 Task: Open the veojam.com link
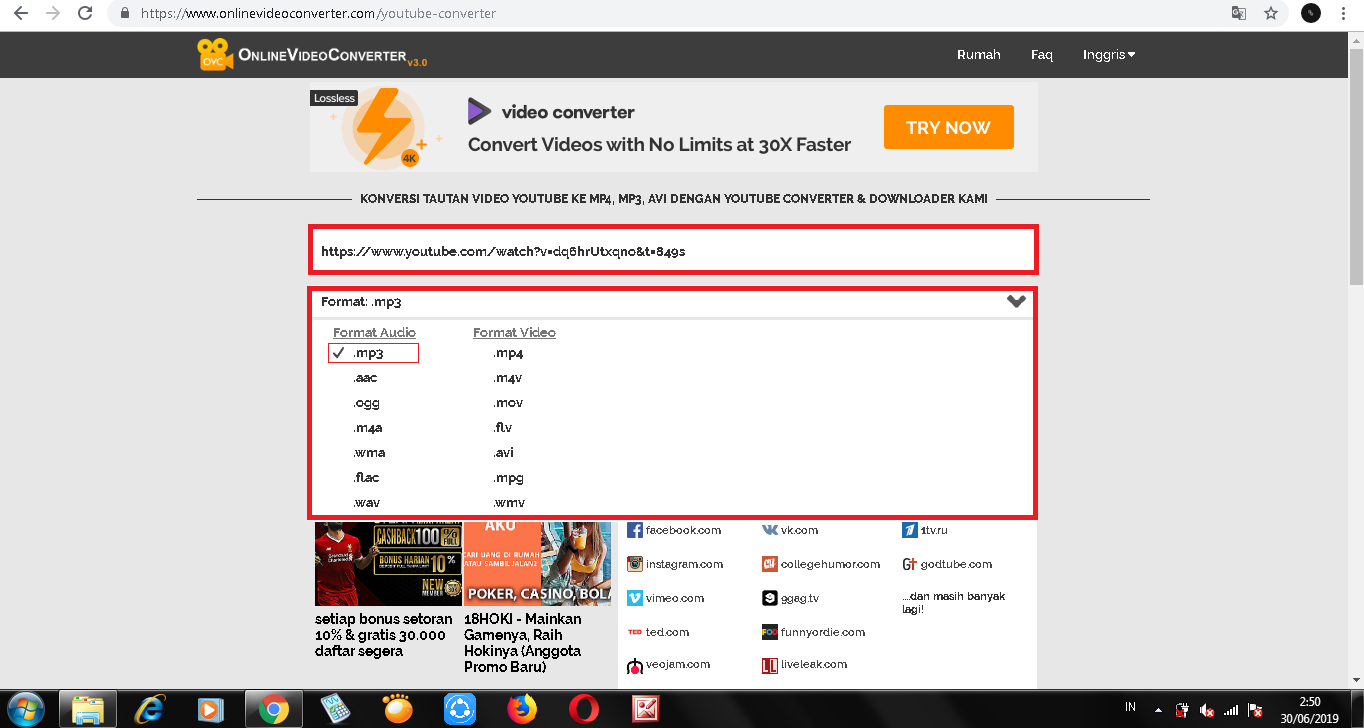[x=678, y=664]
